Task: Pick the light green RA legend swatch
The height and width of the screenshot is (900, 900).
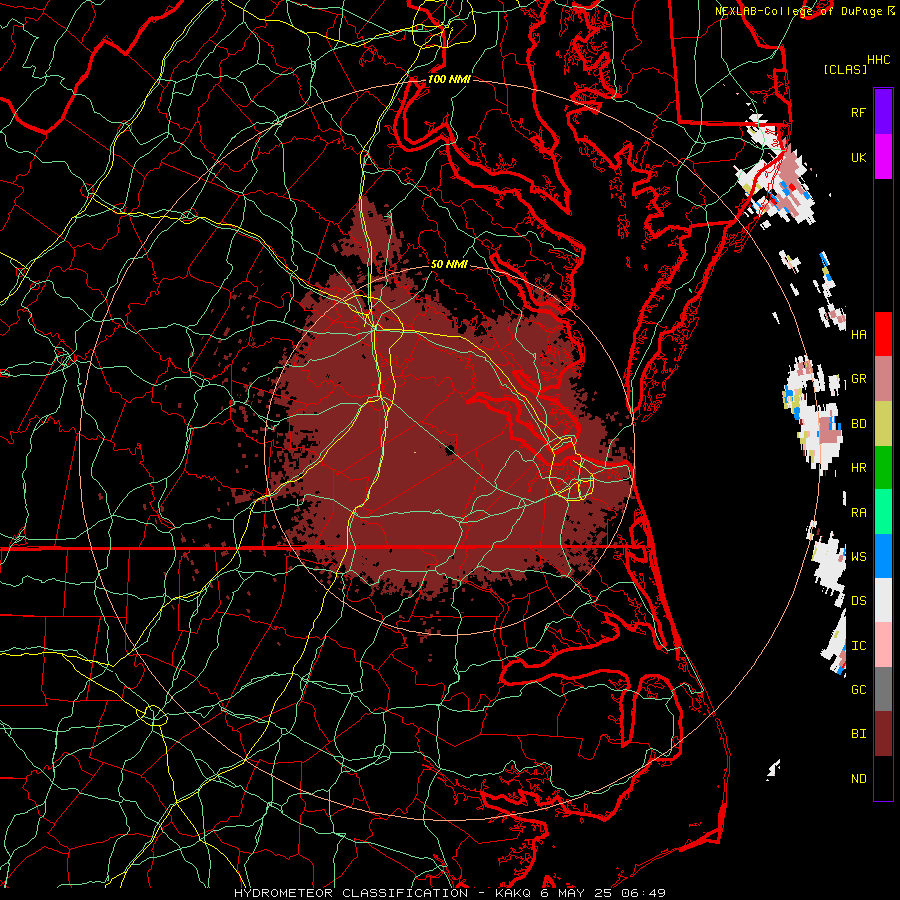Action: pyautogui.click(x=883, y=512)
